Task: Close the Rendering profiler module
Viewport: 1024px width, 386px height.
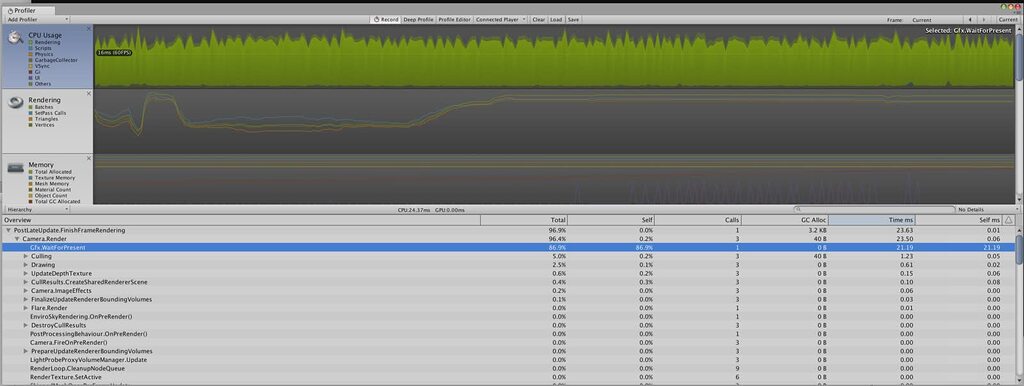Action: tap(89, 93)
